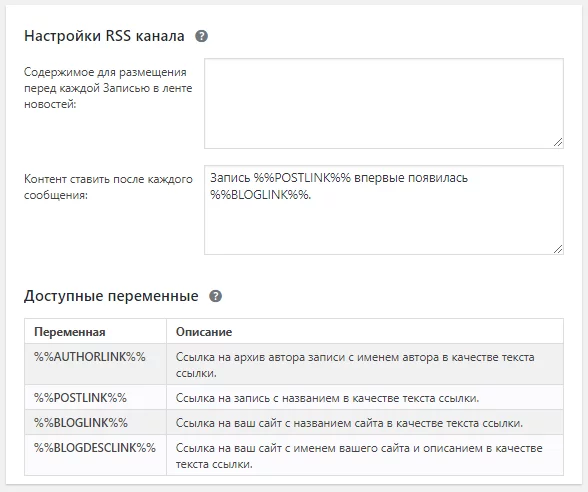Focus the empty textarea before each post
588x492 pixels.
click(384, 104)
